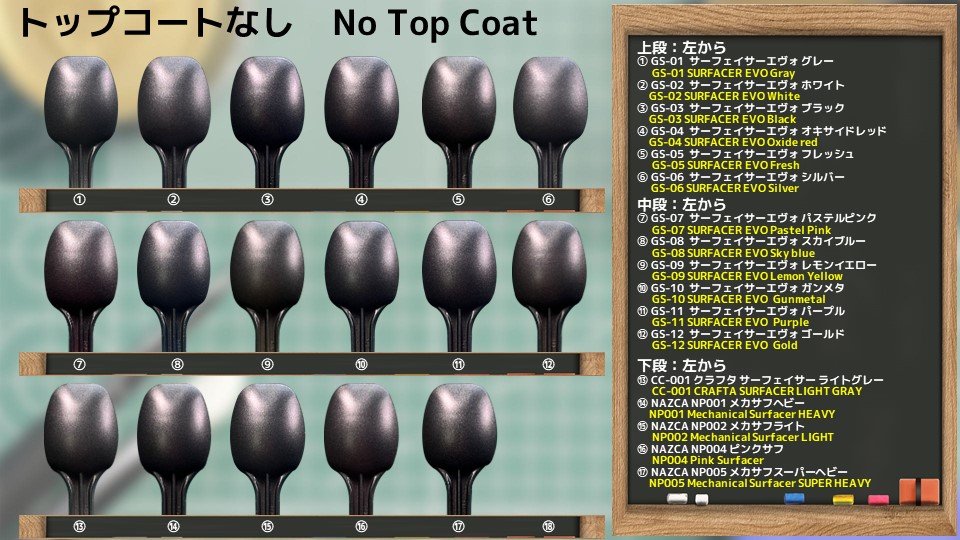Screen dimensions: 960x540
Task: Click the 'NP005 Mechanical Surfacer SUPER HEAVY' line
Action: click(x=760, y=483)
